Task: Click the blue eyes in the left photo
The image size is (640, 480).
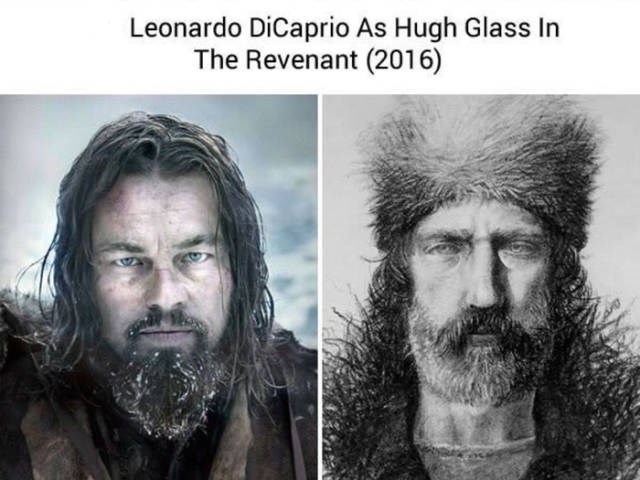Action: pos(161,260)
